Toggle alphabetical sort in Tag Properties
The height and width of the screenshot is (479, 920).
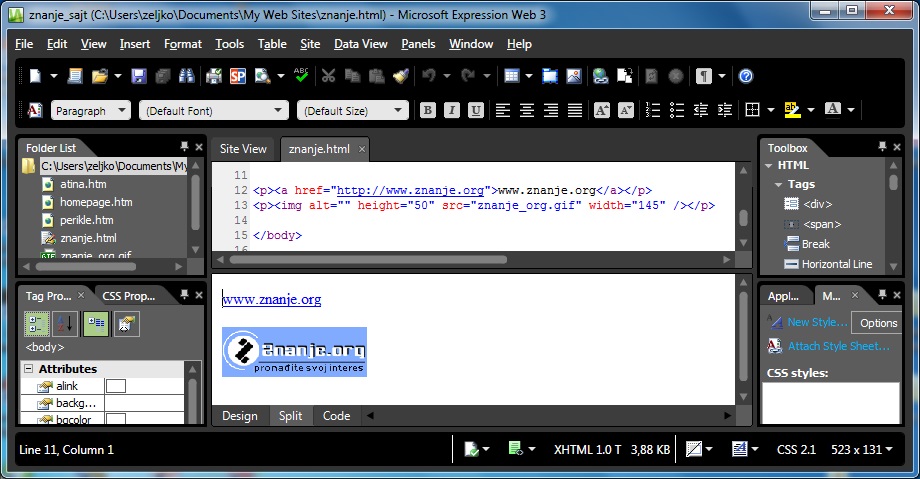(64, 324)
